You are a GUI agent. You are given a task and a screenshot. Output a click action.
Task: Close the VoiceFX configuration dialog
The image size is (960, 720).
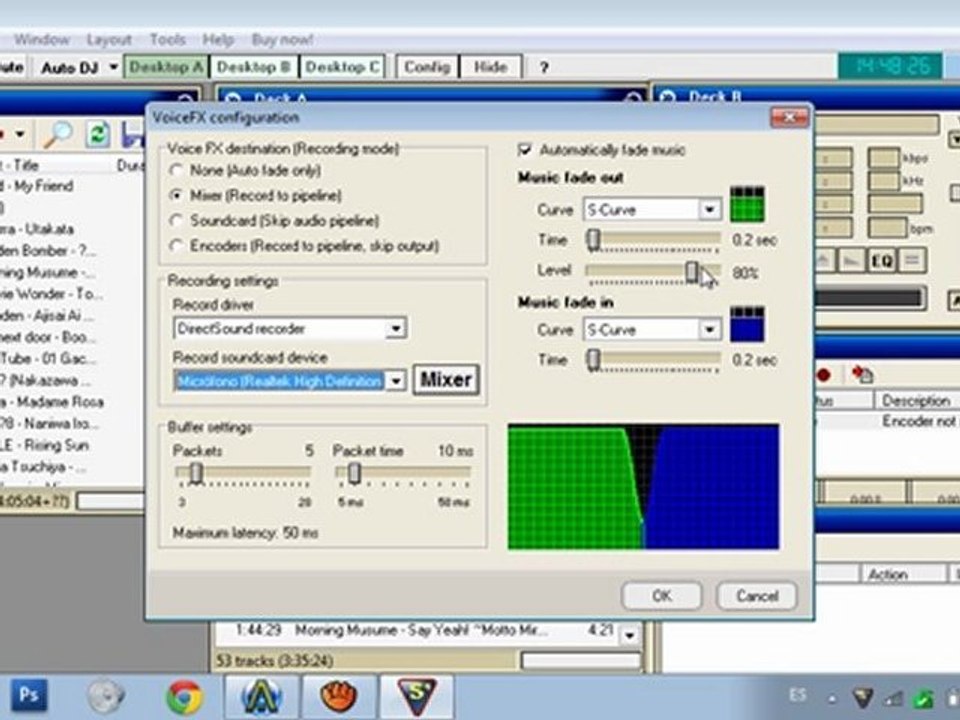pyautogui.click(x=789, y=117)
